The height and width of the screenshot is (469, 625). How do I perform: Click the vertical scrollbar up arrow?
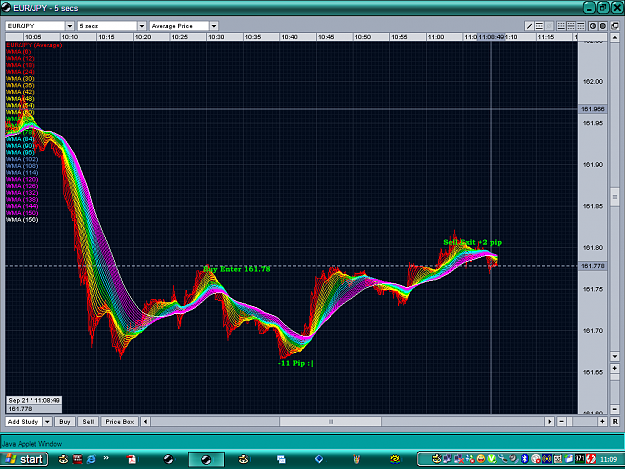(x=615, y=38)
